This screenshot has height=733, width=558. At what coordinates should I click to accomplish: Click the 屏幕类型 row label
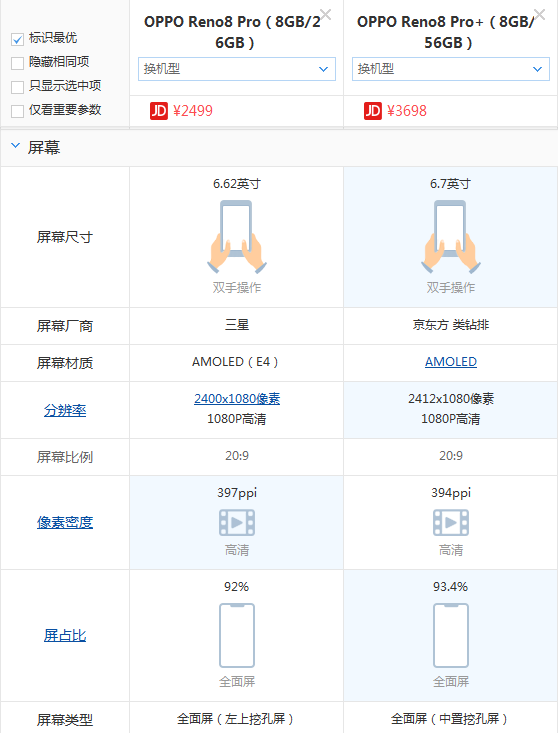[65, 720]
